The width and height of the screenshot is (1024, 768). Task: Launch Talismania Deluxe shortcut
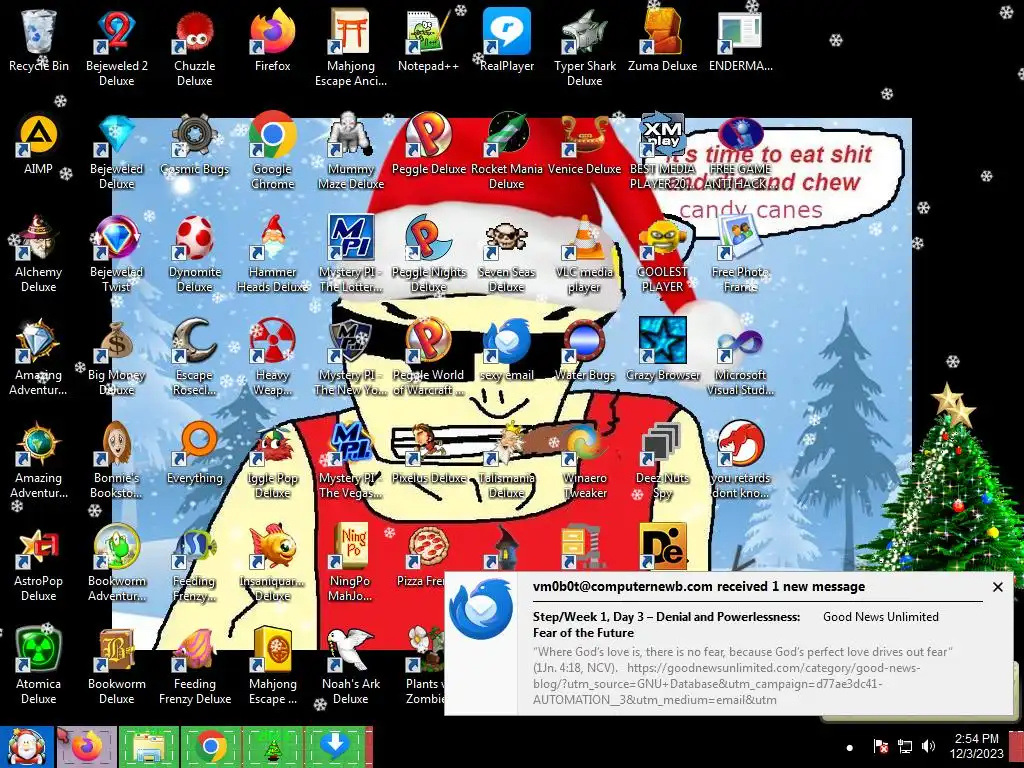[x=507, y=460]
